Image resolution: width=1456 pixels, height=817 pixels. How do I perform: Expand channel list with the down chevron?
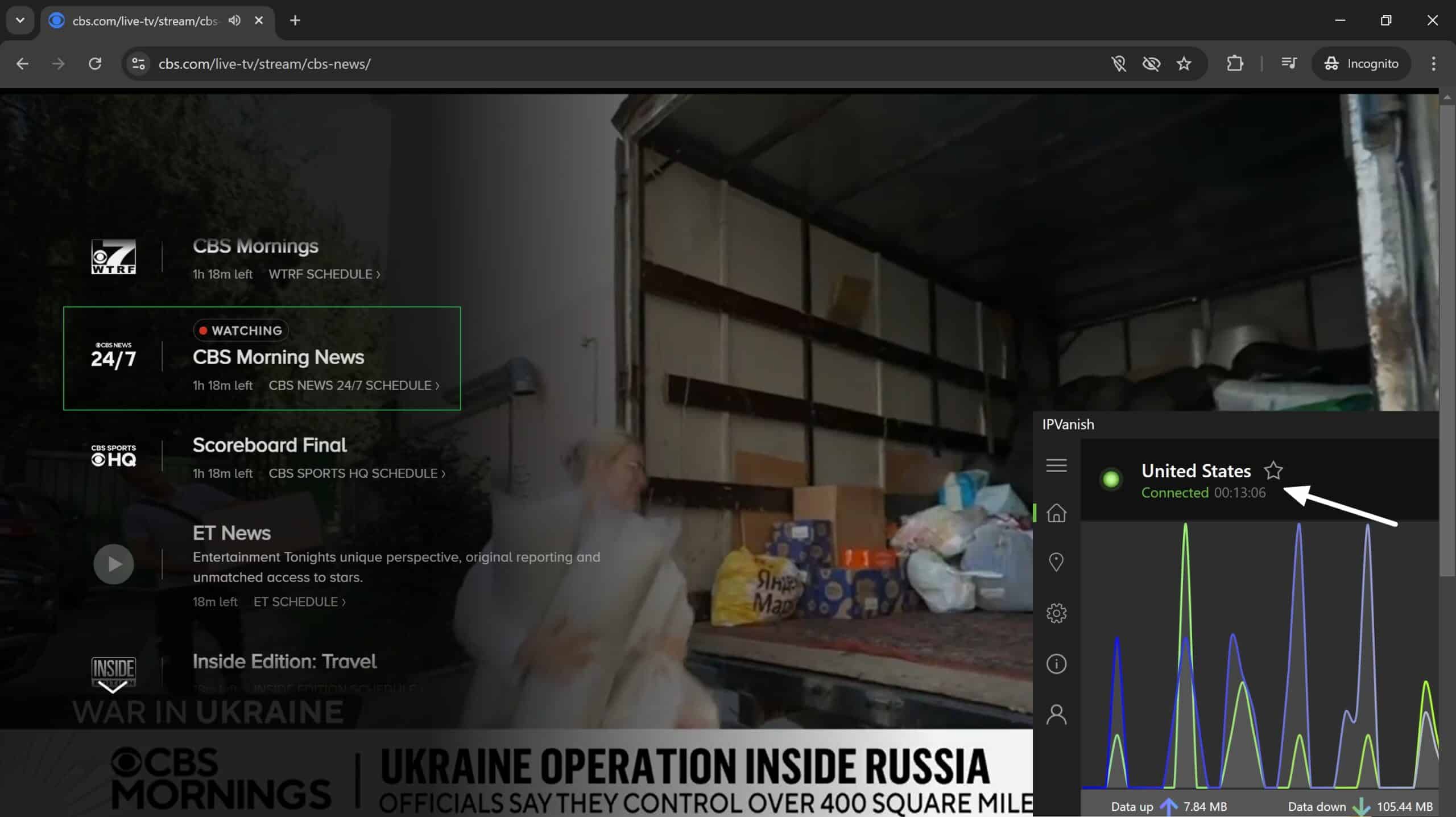click(x=113, y=687)
